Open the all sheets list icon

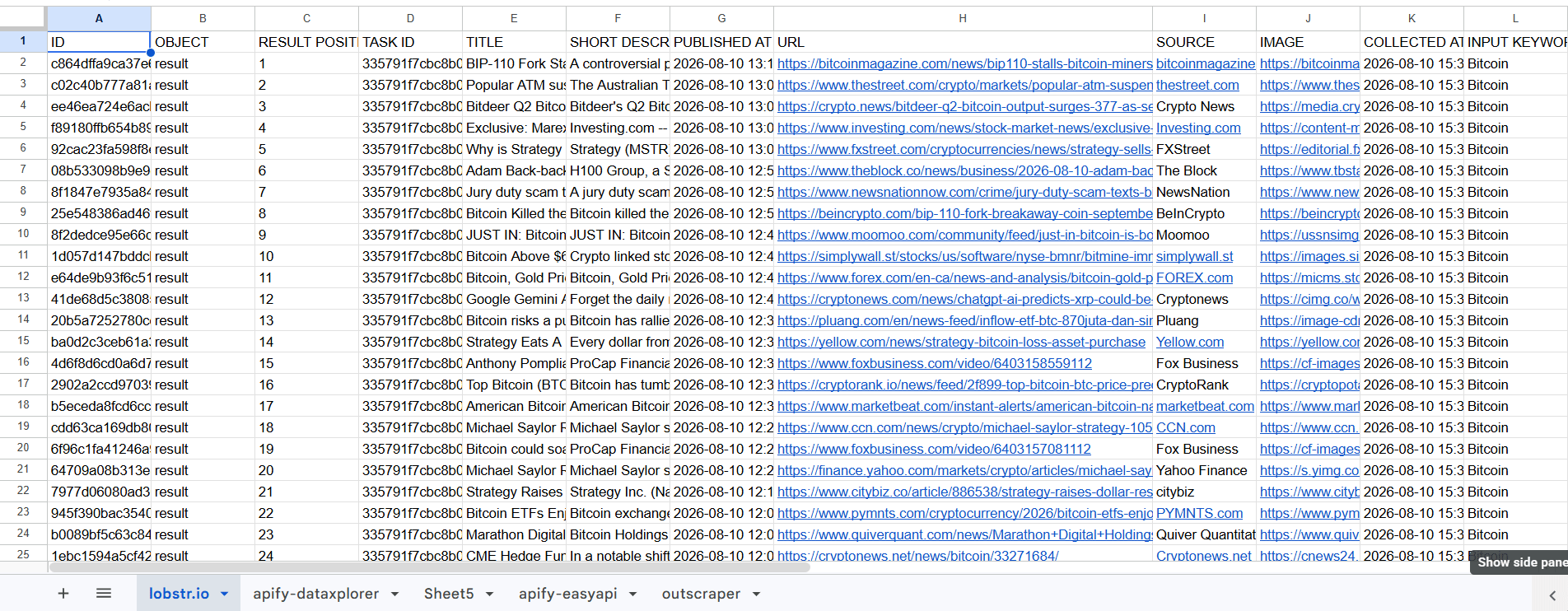(x=104, y=593)
